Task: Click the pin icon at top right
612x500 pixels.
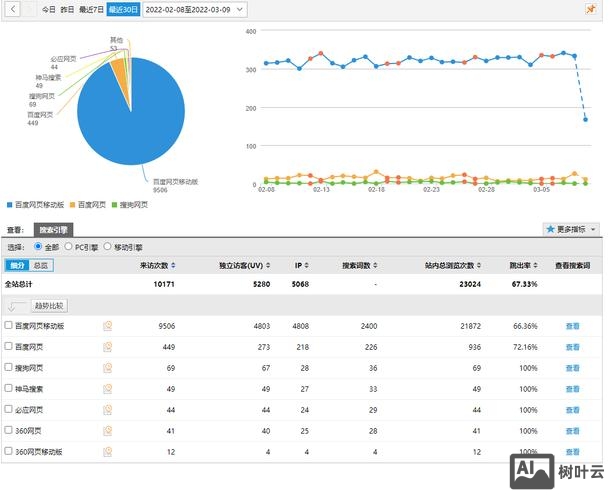Action: pyautogui.click(x=590, y=9)
